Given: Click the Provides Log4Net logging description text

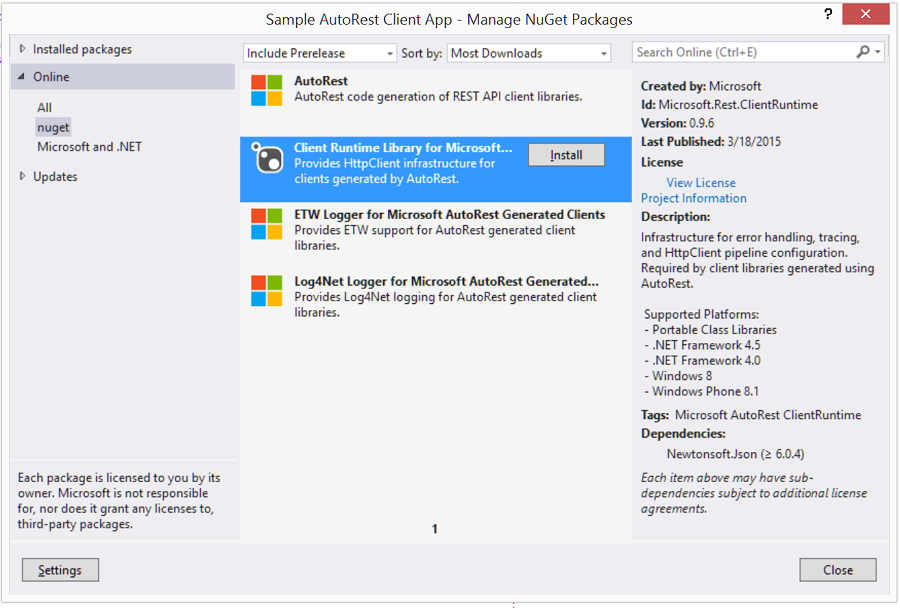Looking at the screenshot, I should 445,305.
